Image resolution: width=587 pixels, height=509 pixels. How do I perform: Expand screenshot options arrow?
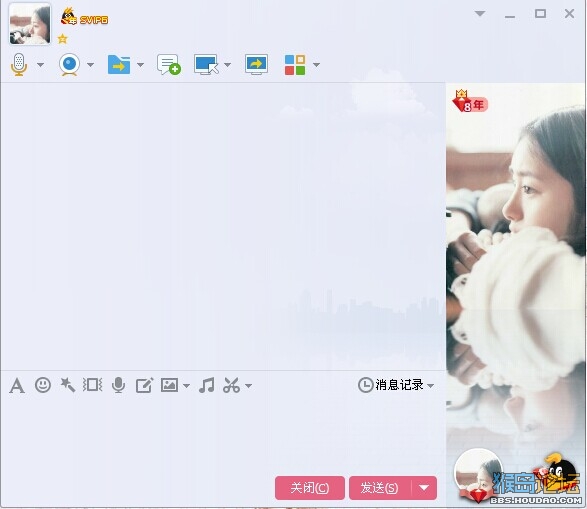249,385
